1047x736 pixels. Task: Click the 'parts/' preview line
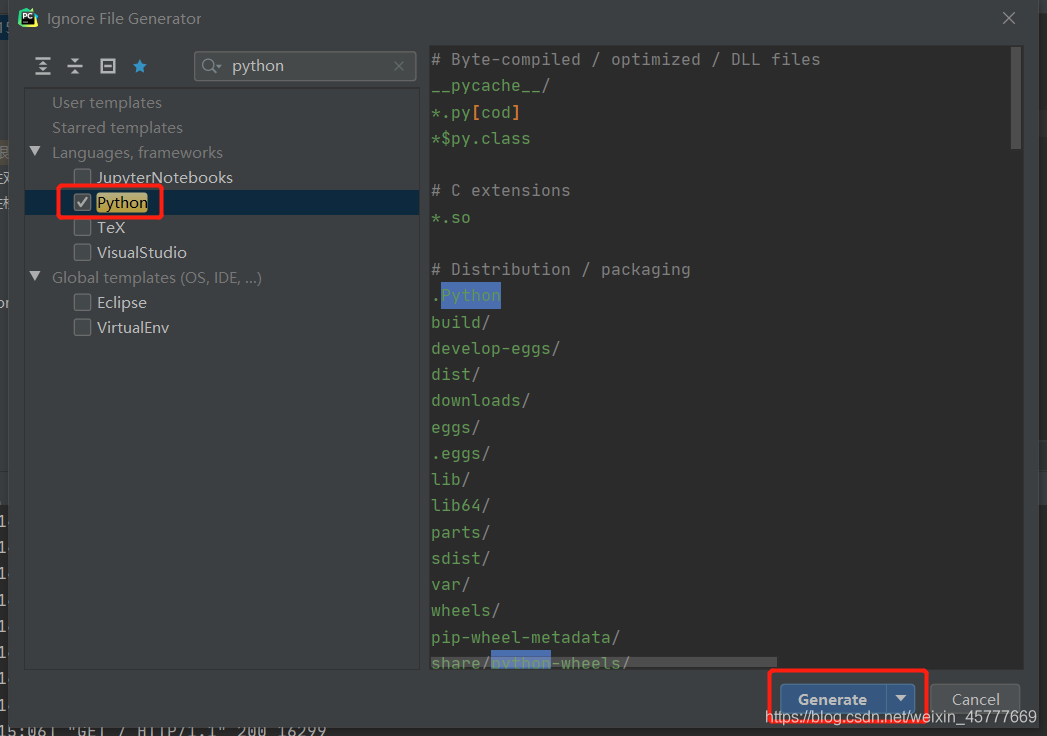click(x=461, y=532)
